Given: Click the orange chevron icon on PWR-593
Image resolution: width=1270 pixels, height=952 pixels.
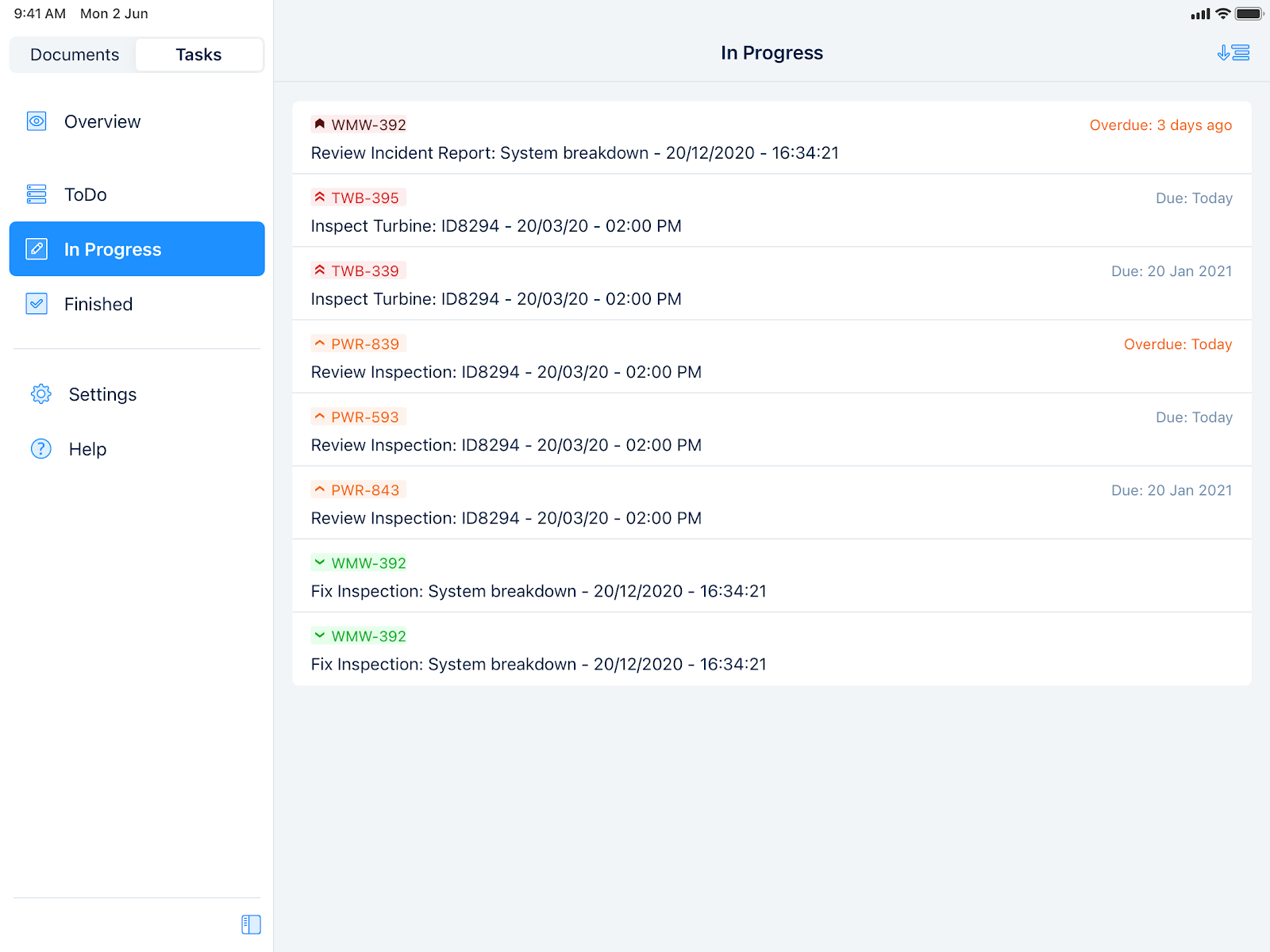Looking at the screenshot, I should [320, 416].
